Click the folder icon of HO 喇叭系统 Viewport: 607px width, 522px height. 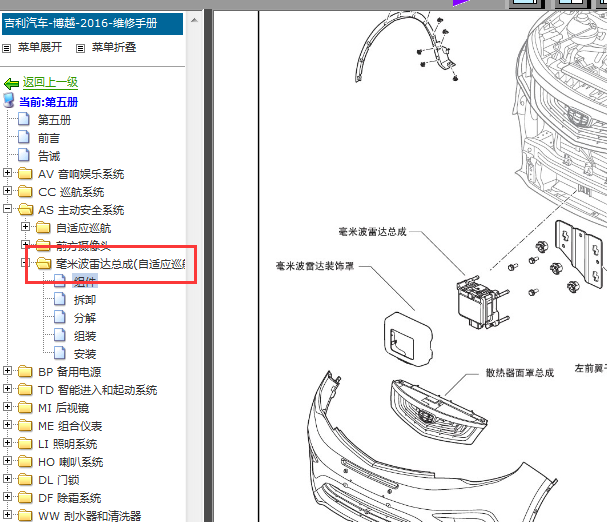coord(25,461)
